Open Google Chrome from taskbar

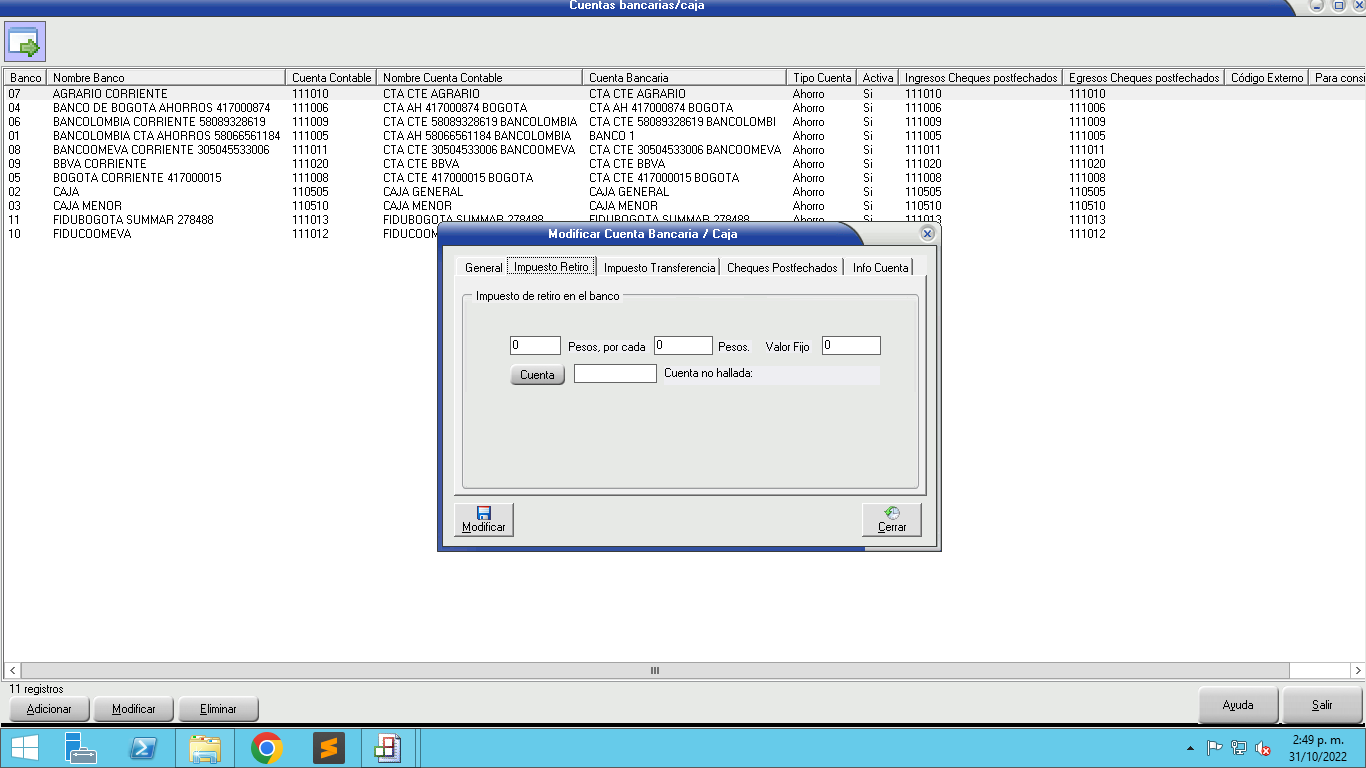pyautogui.click(x=266, y=748)
